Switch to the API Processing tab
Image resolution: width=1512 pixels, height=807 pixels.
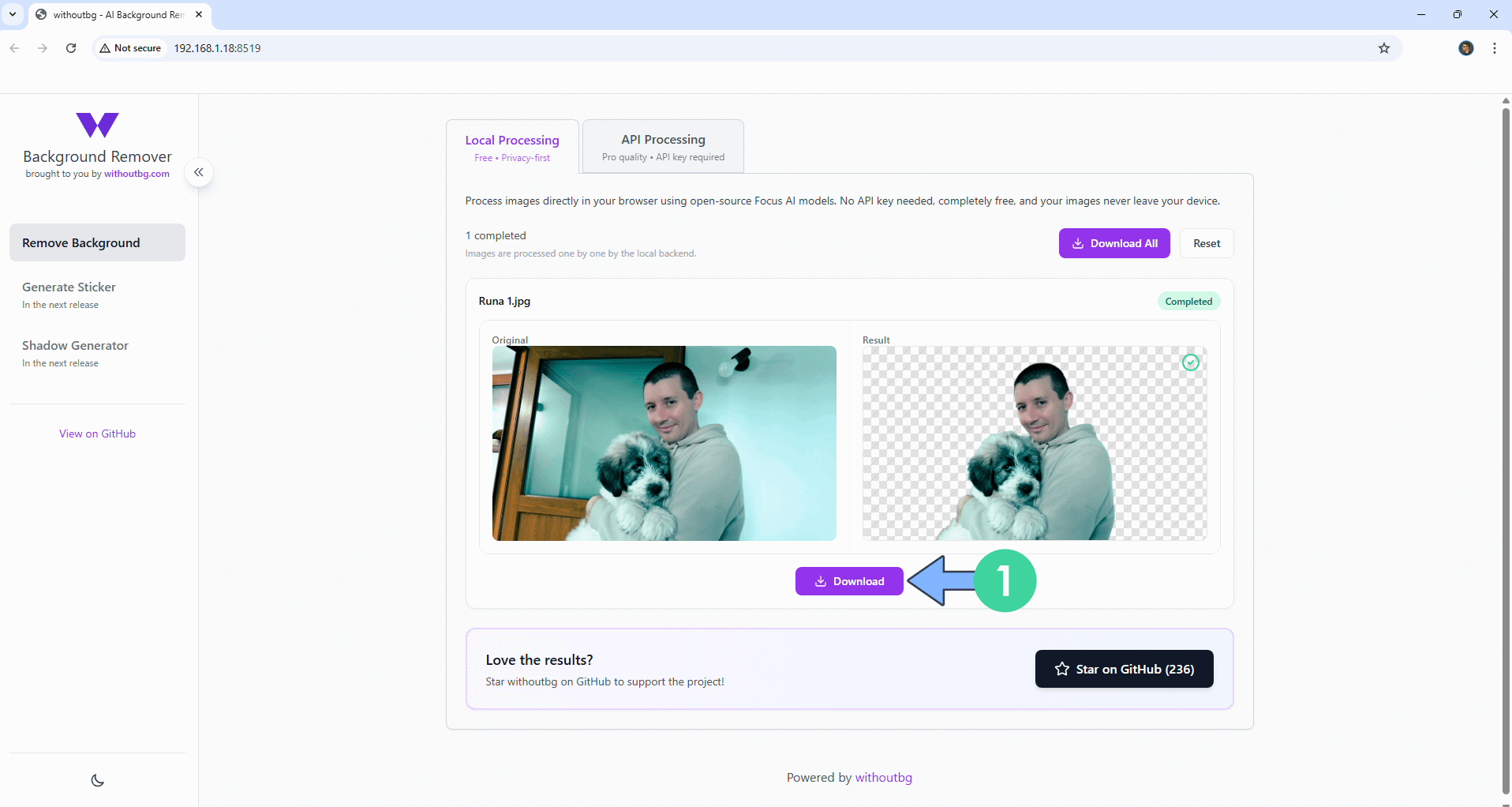click(663, 147)
